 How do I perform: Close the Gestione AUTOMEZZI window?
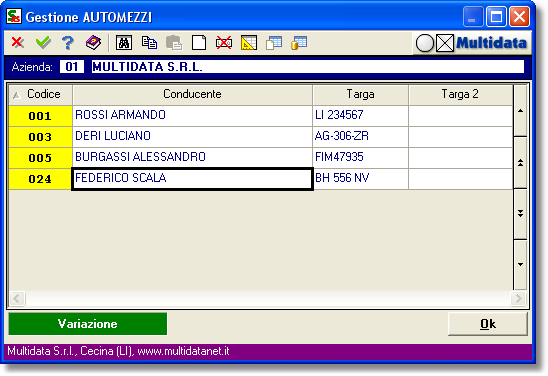tap(520, 16)
